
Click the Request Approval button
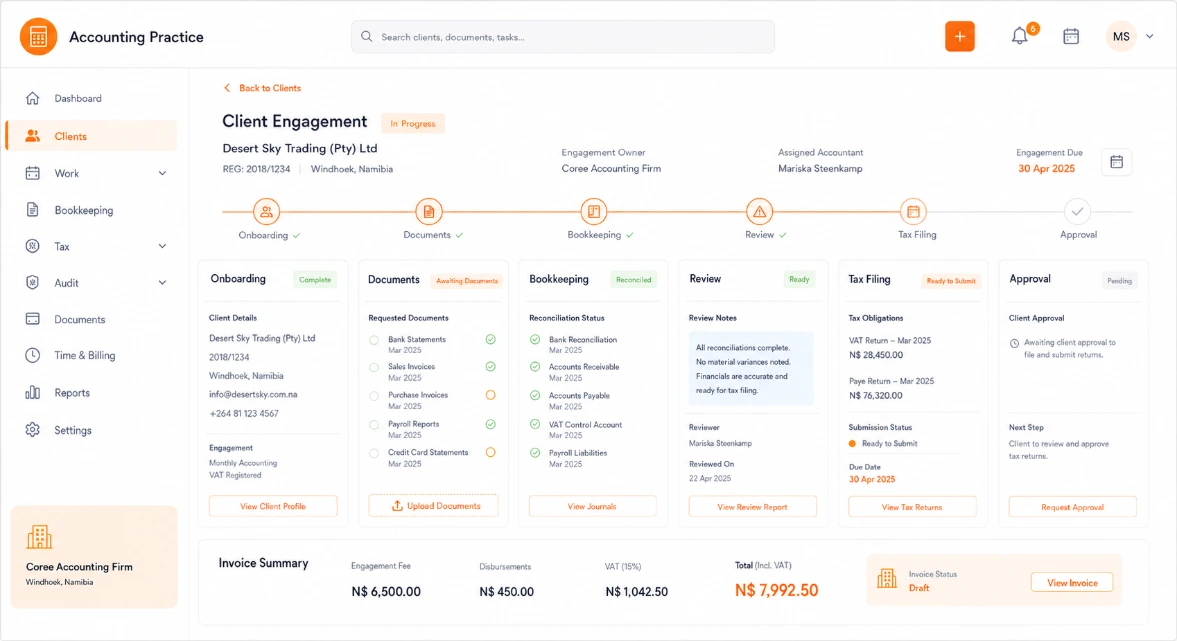coord(1072,507)
